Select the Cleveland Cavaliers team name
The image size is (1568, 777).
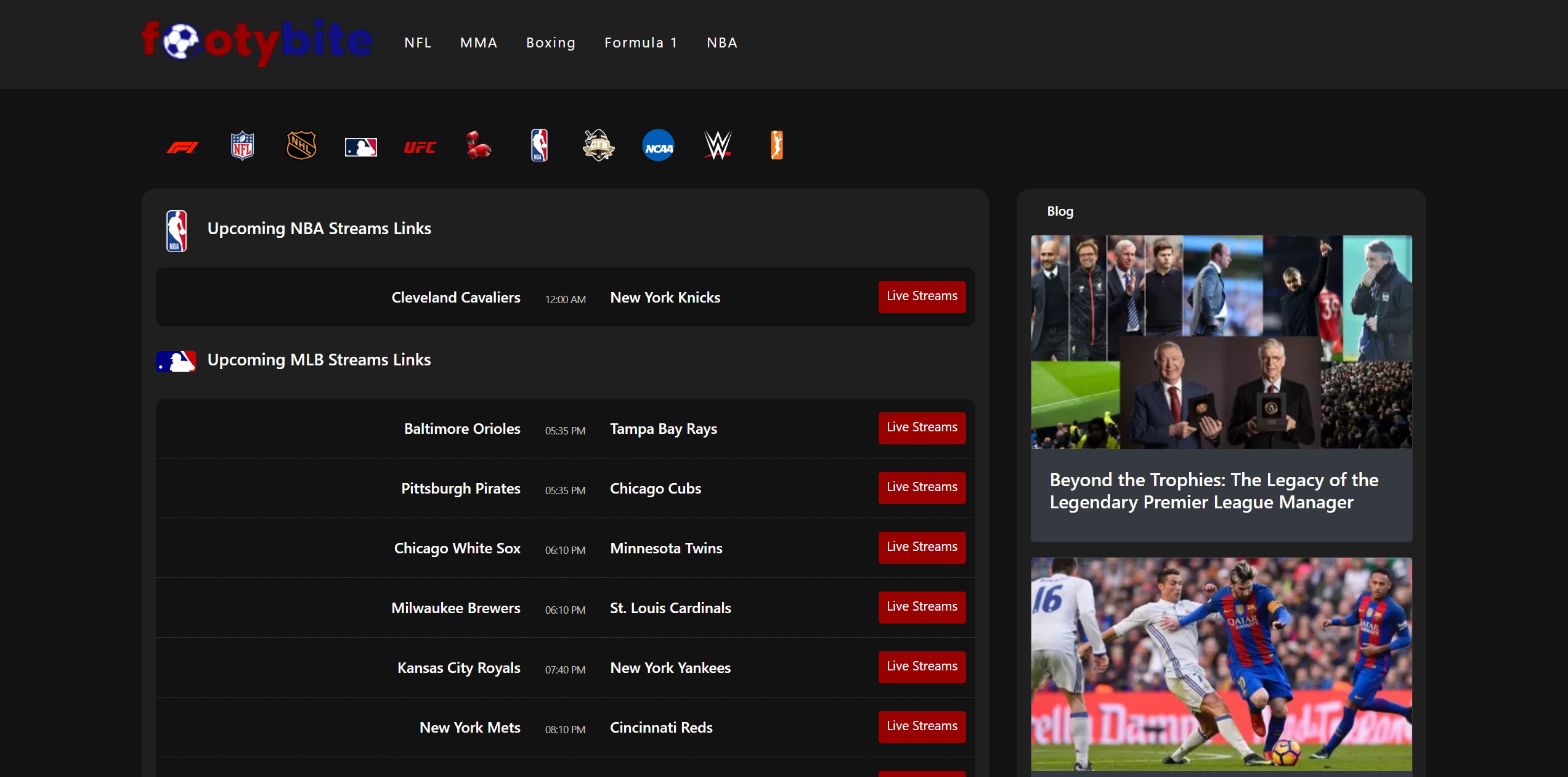pyautogui.click(x=456, y=298)
